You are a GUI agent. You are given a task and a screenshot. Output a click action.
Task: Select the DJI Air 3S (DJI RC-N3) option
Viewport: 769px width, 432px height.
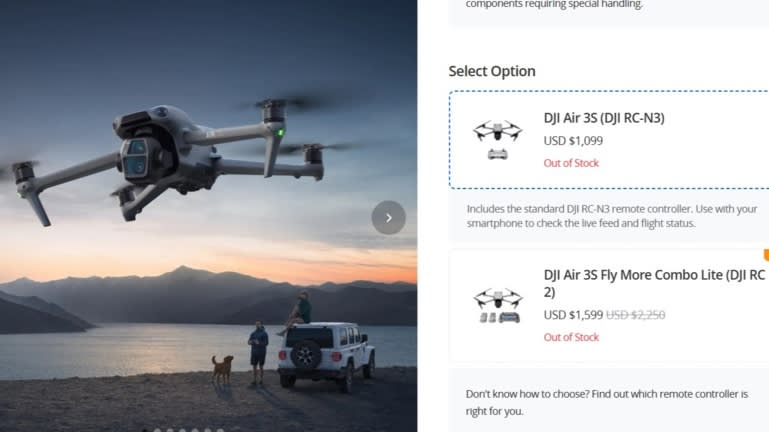609,140
